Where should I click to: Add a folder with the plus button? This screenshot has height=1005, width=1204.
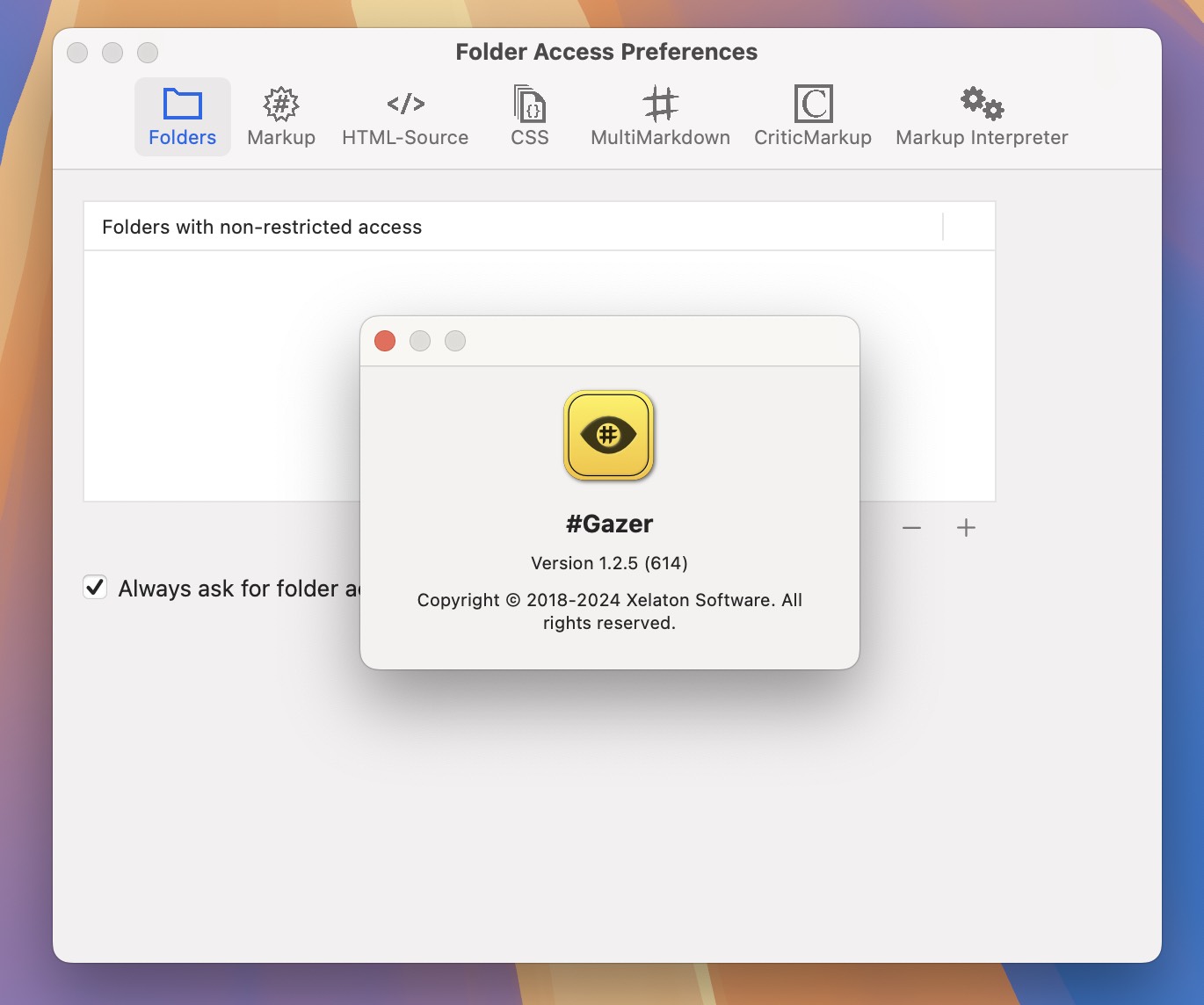pyautogui.click(x=966, y=527)
